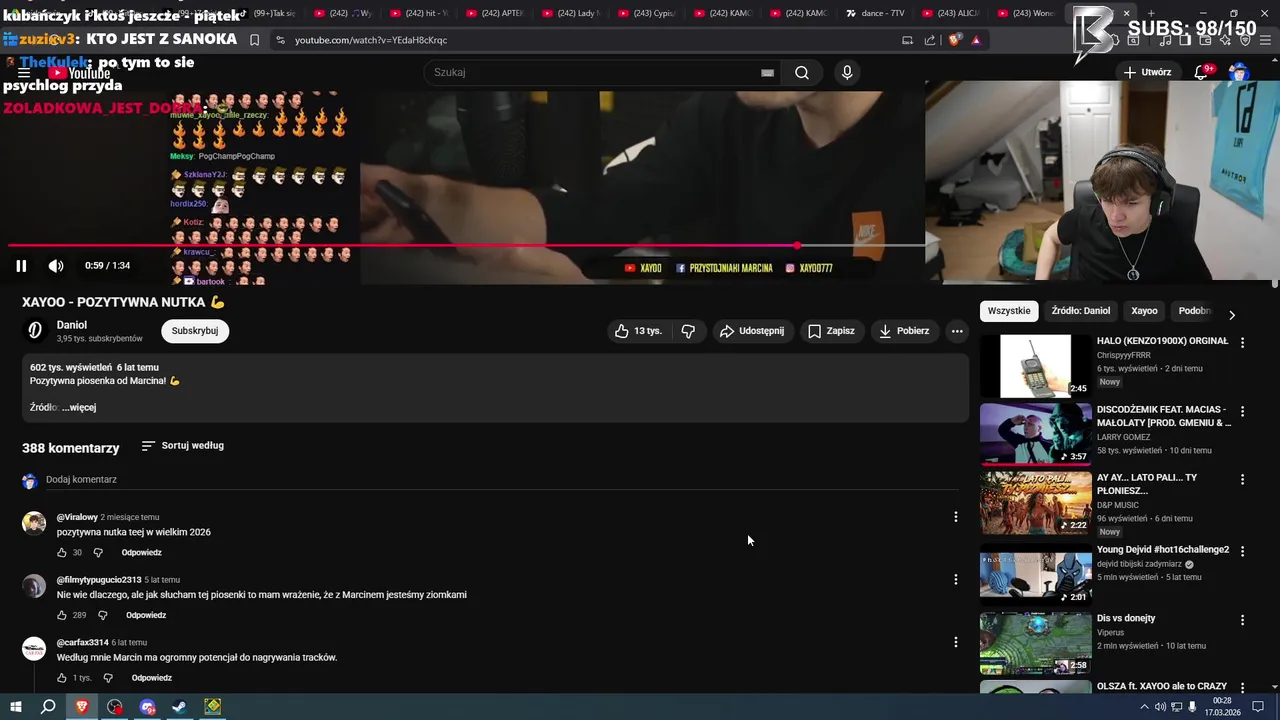1280x720 pixels.
Task: Click the red progress bar scrubber handle
Action: (x=797, y=245)
